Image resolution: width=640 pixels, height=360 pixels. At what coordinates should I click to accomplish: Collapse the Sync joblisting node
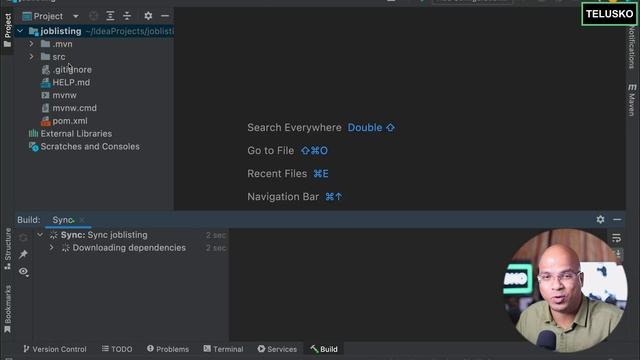pyautogui.click(x=40, y=235)
